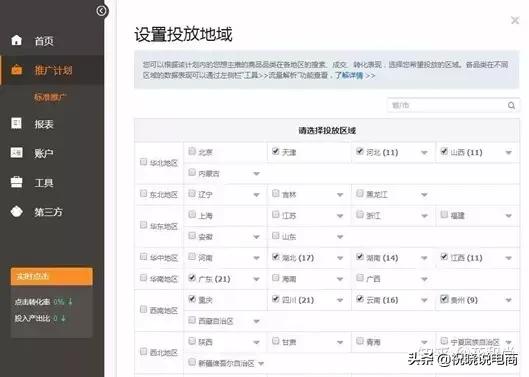529x377 pixels.
Task: Open the 首页 menu item
Action: pos(44,41)
